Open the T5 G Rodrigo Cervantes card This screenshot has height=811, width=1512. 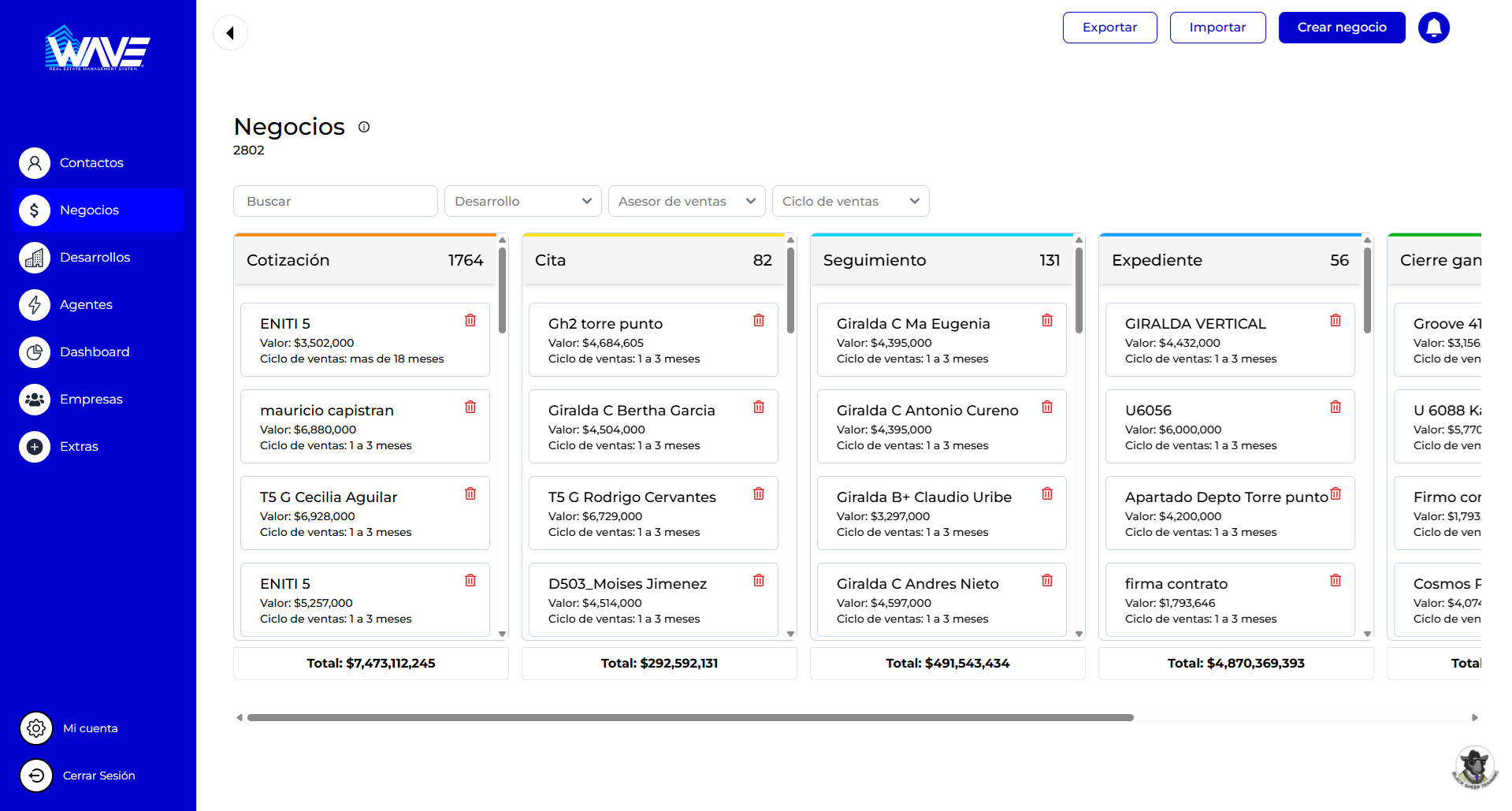click(x=653, y=513)
